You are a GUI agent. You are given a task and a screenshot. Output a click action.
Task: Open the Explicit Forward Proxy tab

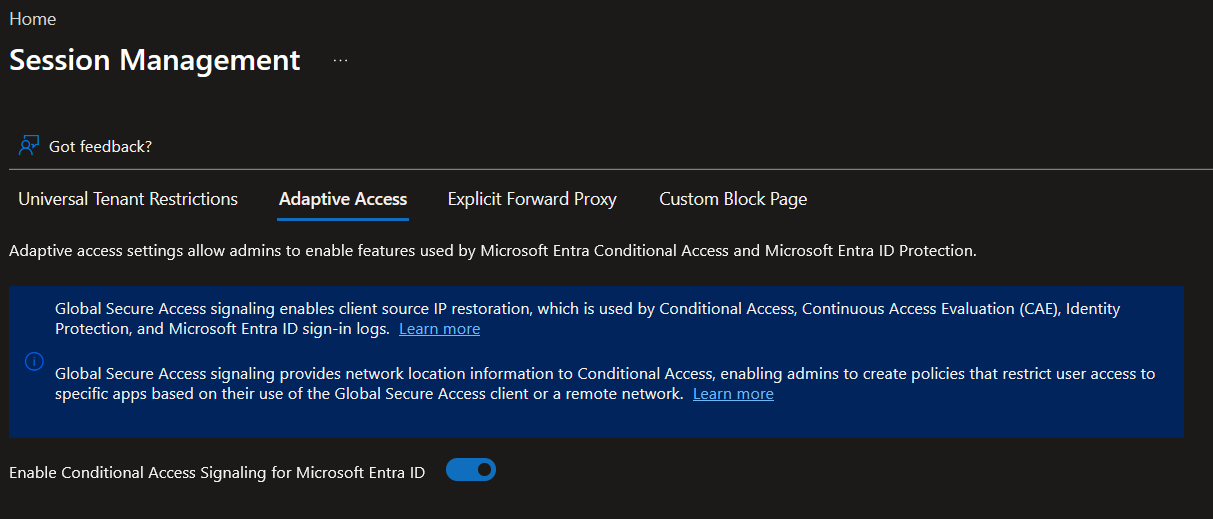pos(532,199)
